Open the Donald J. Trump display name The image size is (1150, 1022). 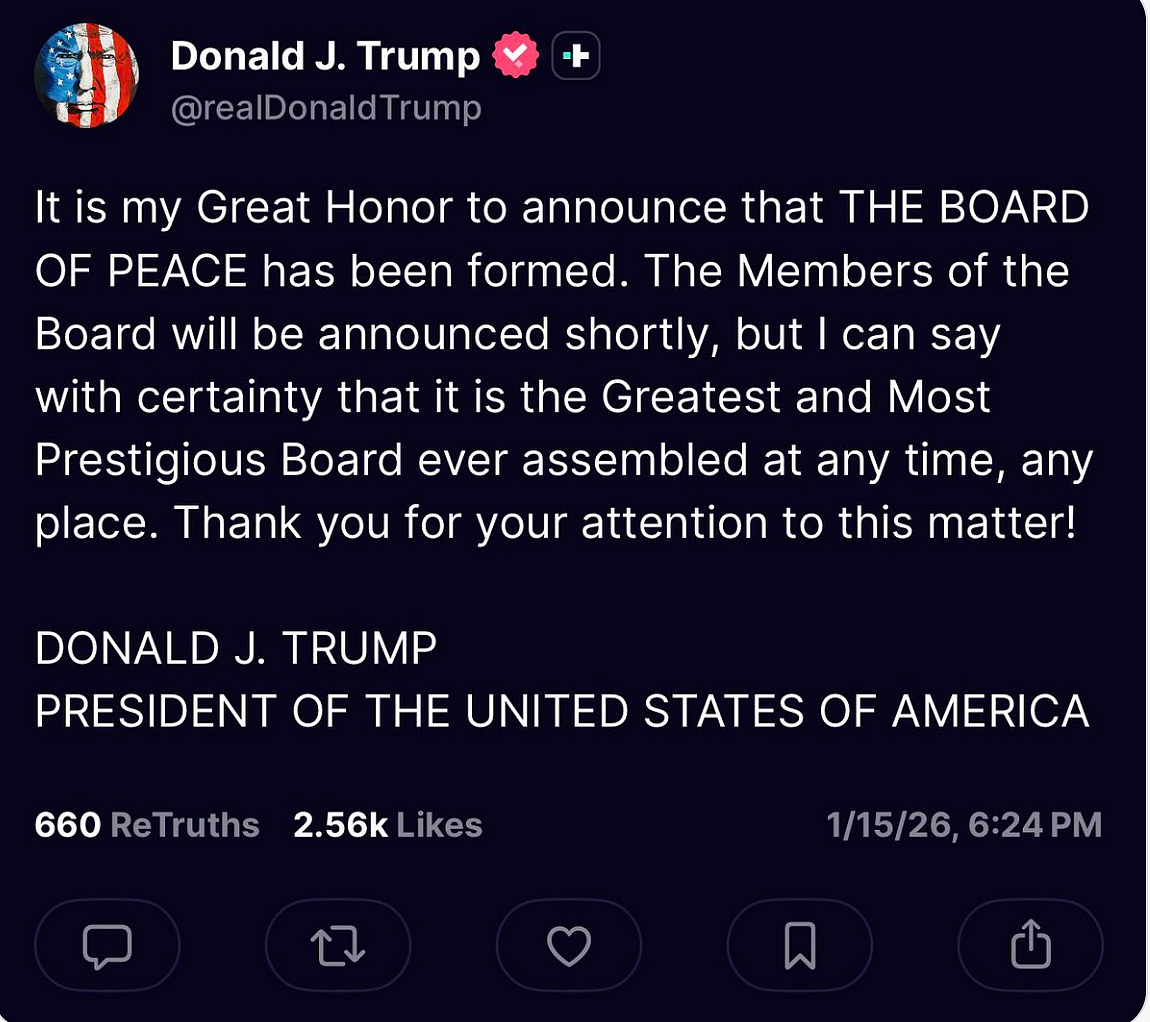tap(325, 57)
